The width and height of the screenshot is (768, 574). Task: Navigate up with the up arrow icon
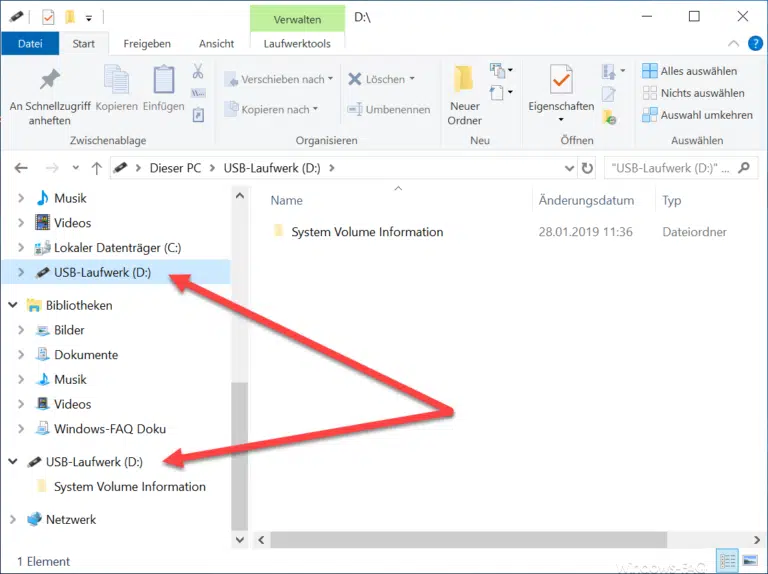point(96,168)
